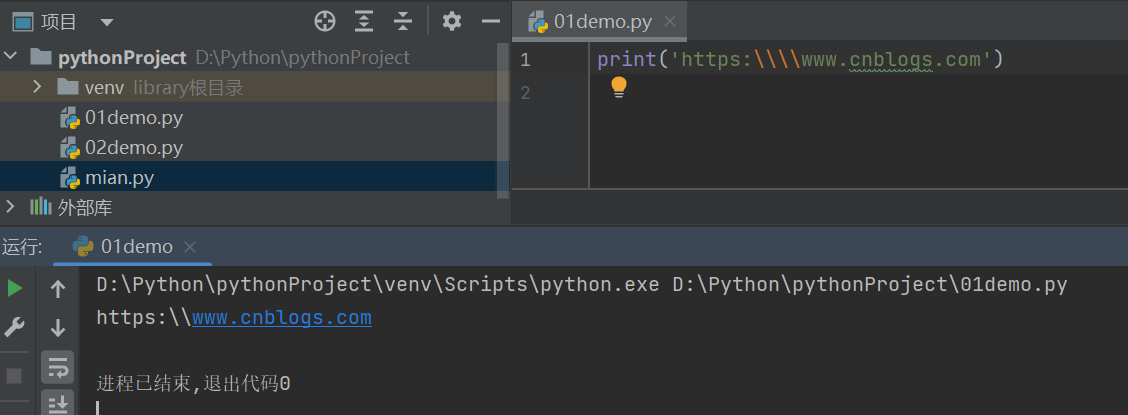Open the 项目 view dropdown
This screenshot has width=1128, height=415.
(107, 21)
